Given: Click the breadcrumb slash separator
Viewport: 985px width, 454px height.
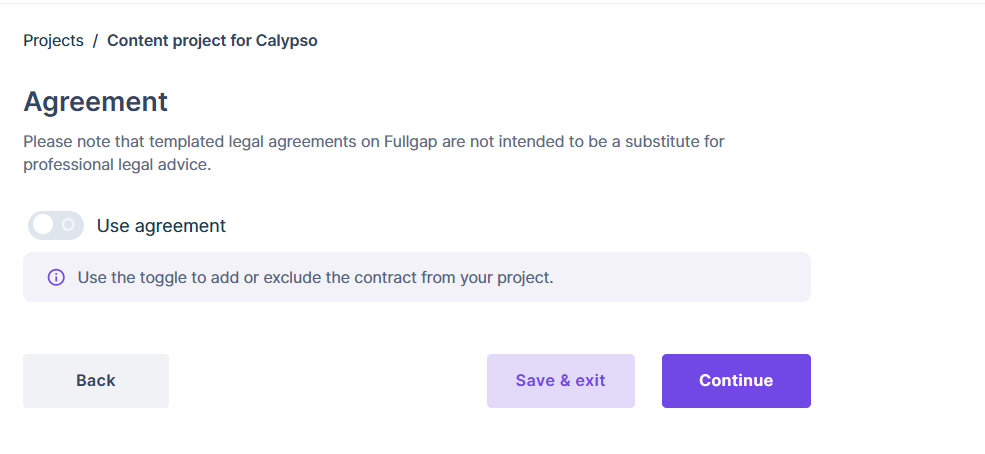Looking at the screenshot, I should pyautogui.click(x=95, y=40).
